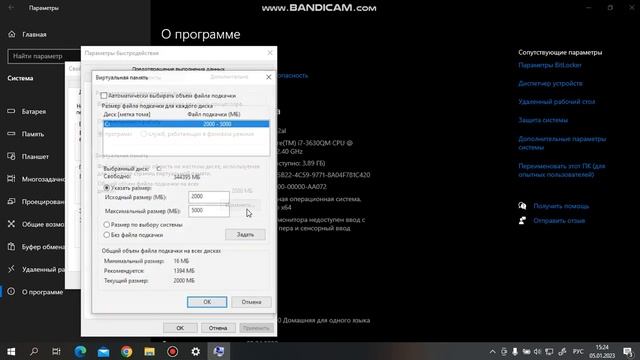Click the Settings back arrow

(x=11, y=8)
